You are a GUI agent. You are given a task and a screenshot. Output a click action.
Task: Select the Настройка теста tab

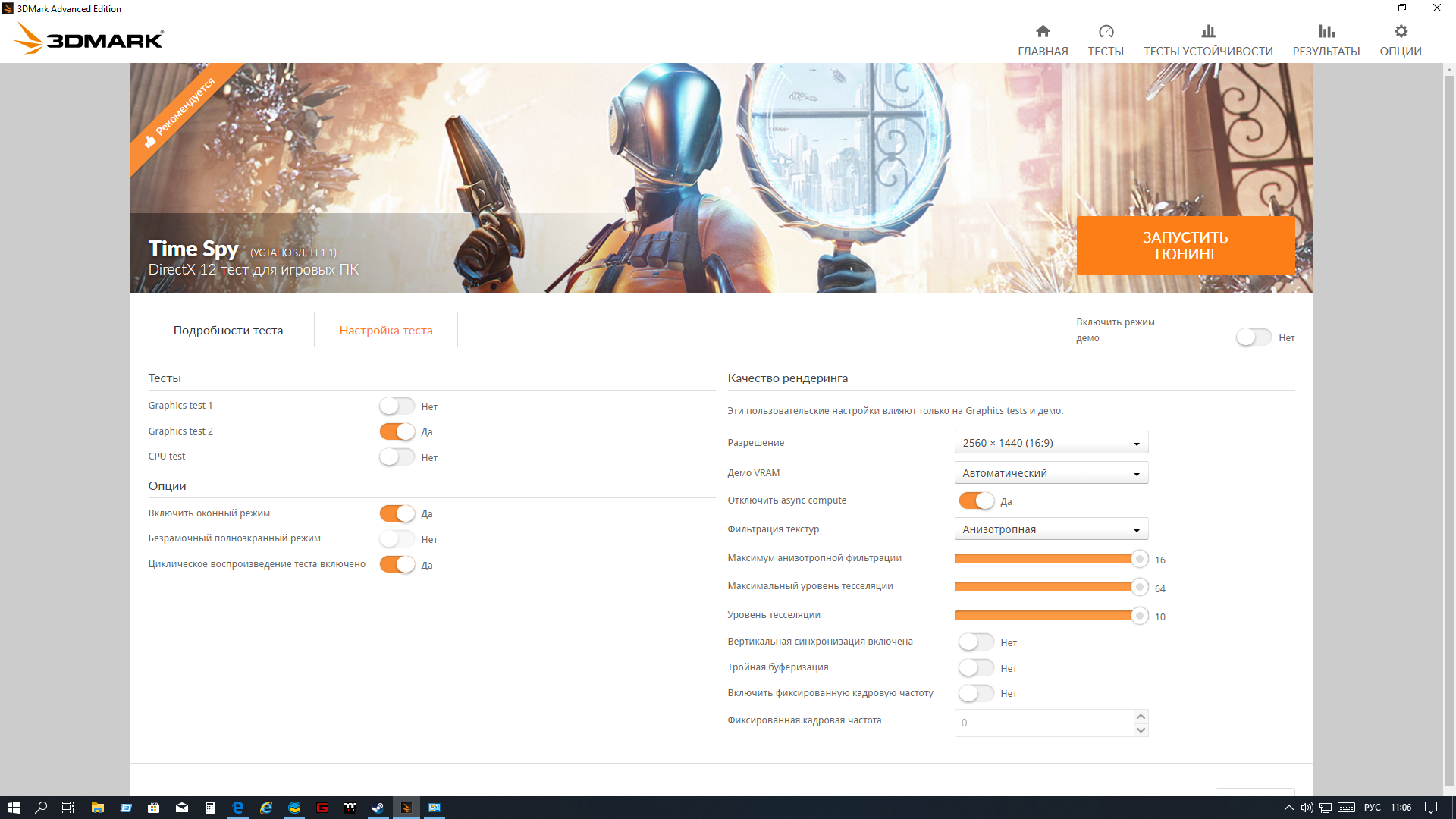[386, 331]
